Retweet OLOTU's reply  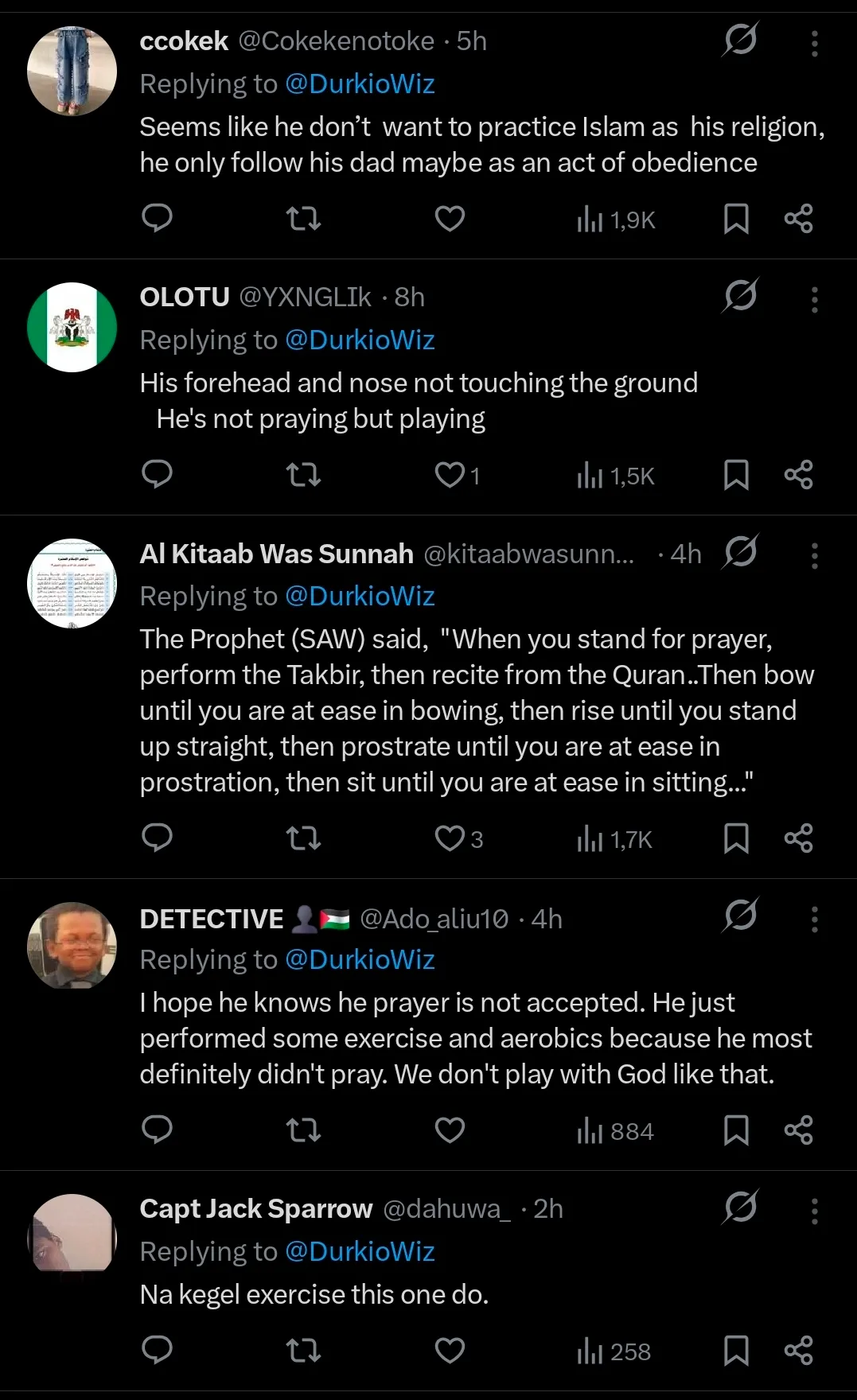(303, 475)
